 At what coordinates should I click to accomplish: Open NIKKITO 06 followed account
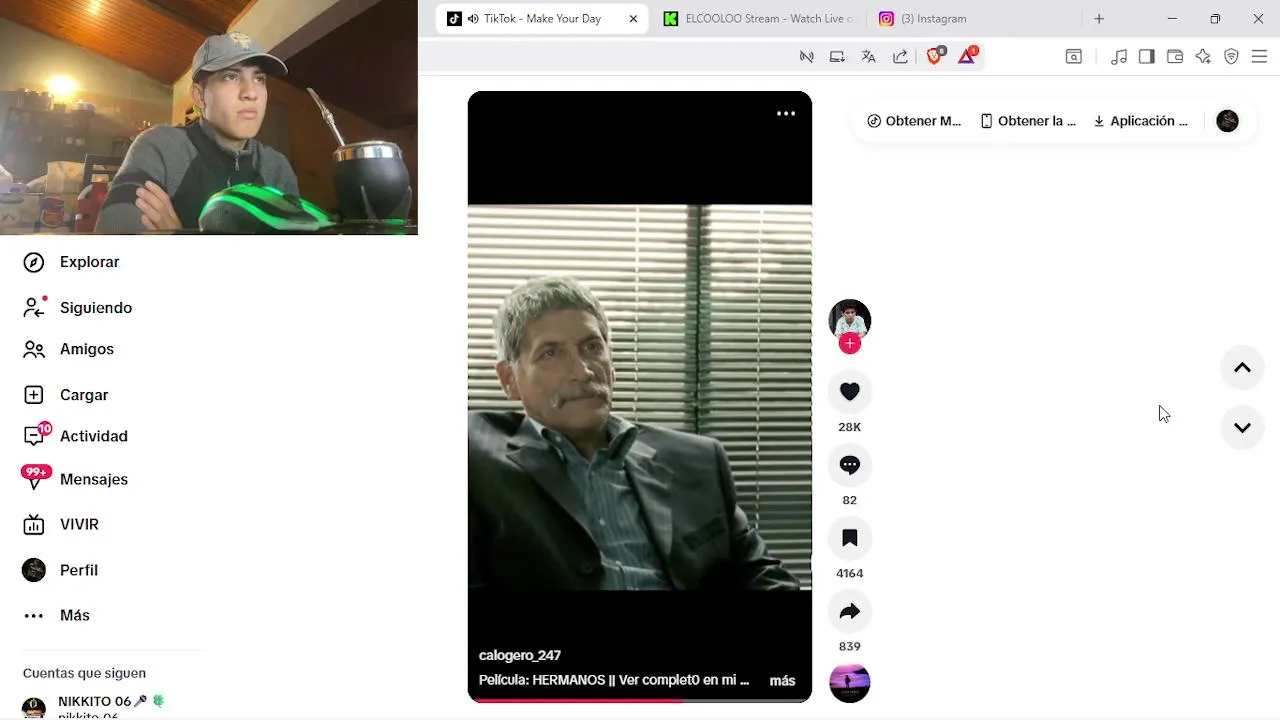click(x=95, y=706)
